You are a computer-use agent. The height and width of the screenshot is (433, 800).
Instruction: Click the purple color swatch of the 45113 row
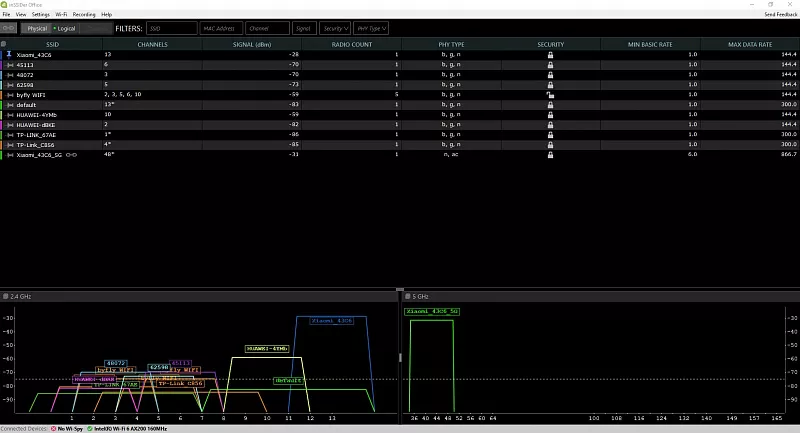pyautogui.click(x=3, y=64)
